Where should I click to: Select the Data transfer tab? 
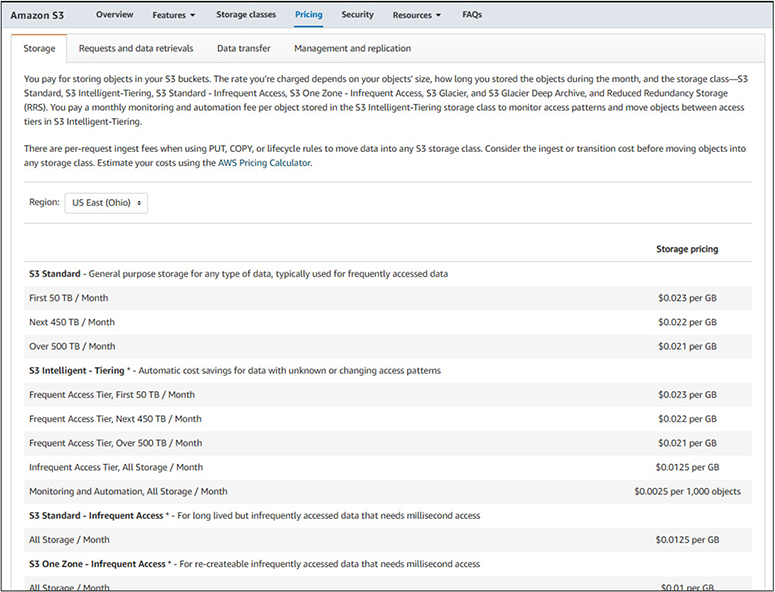pos(243,48)
